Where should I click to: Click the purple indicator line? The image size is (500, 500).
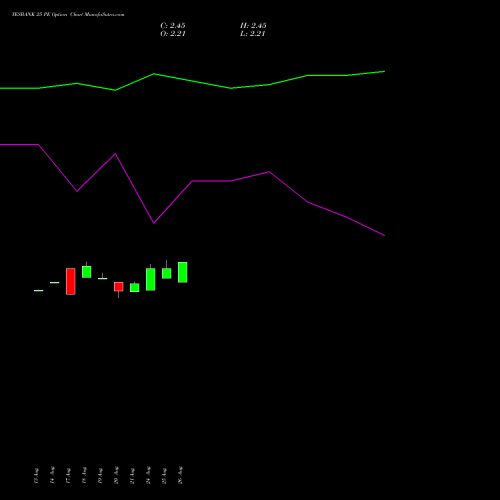192,181
